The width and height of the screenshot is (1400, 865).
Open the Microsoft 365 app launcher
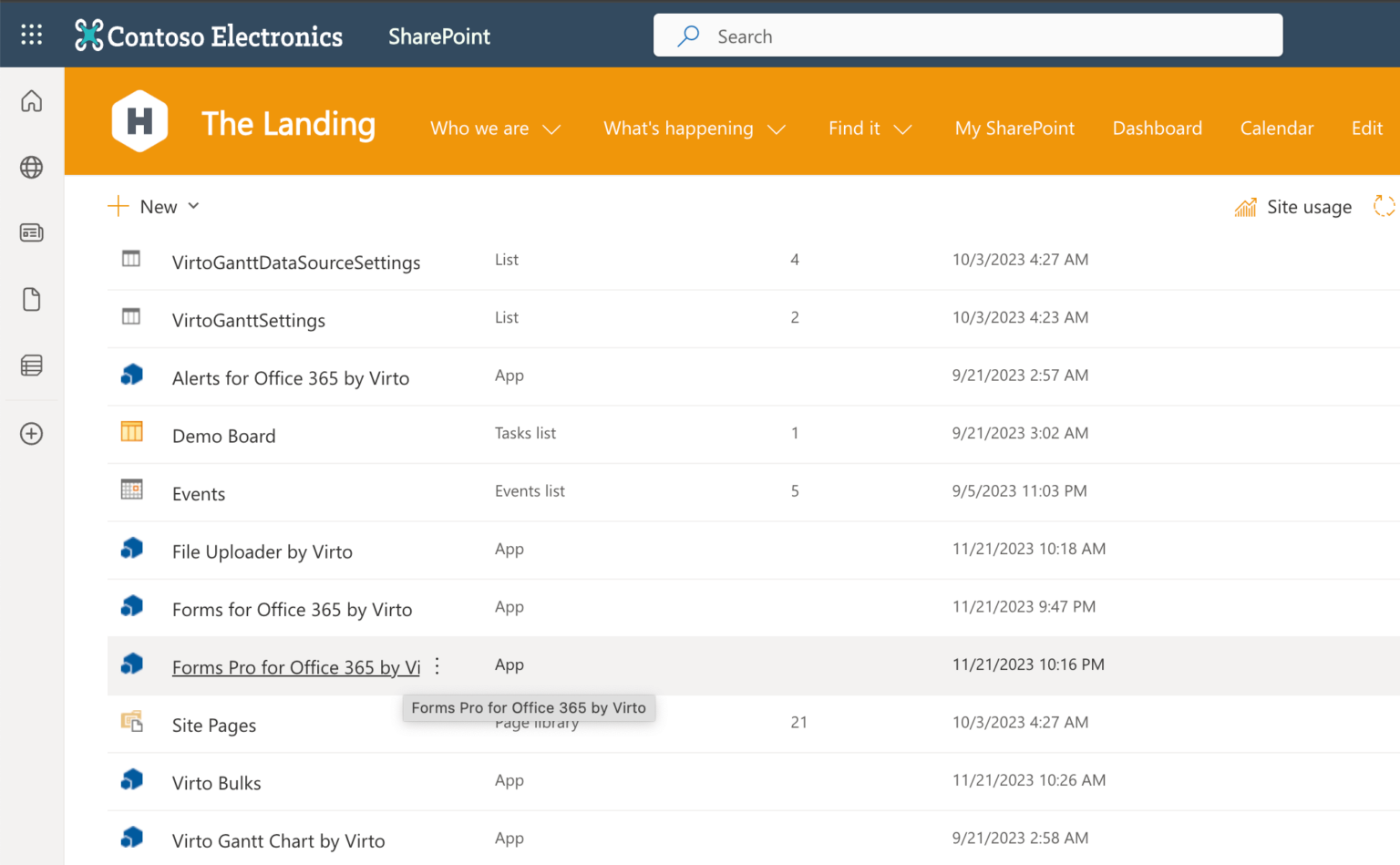click(x=31, y=34)
